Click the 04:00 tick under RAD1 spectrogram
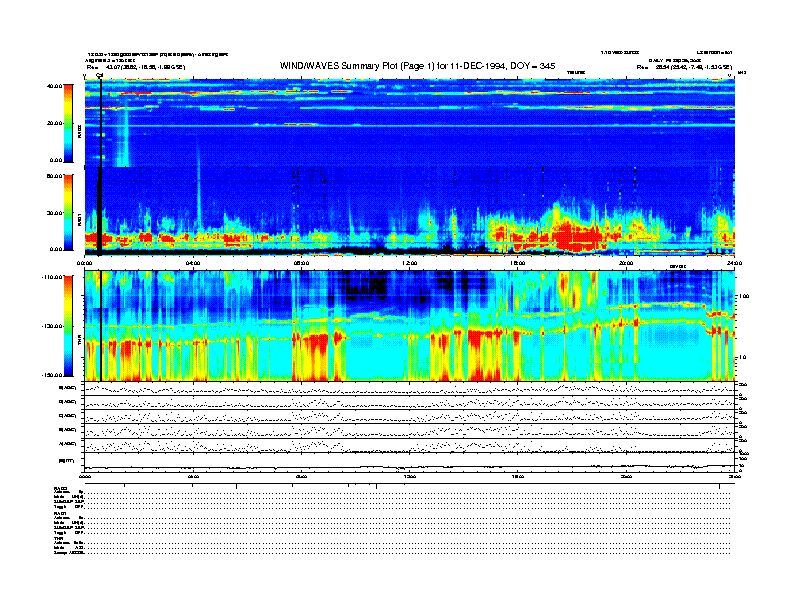The width and height of the screenshot is (792, 612). pyautogui.click(x=193, y=263)
